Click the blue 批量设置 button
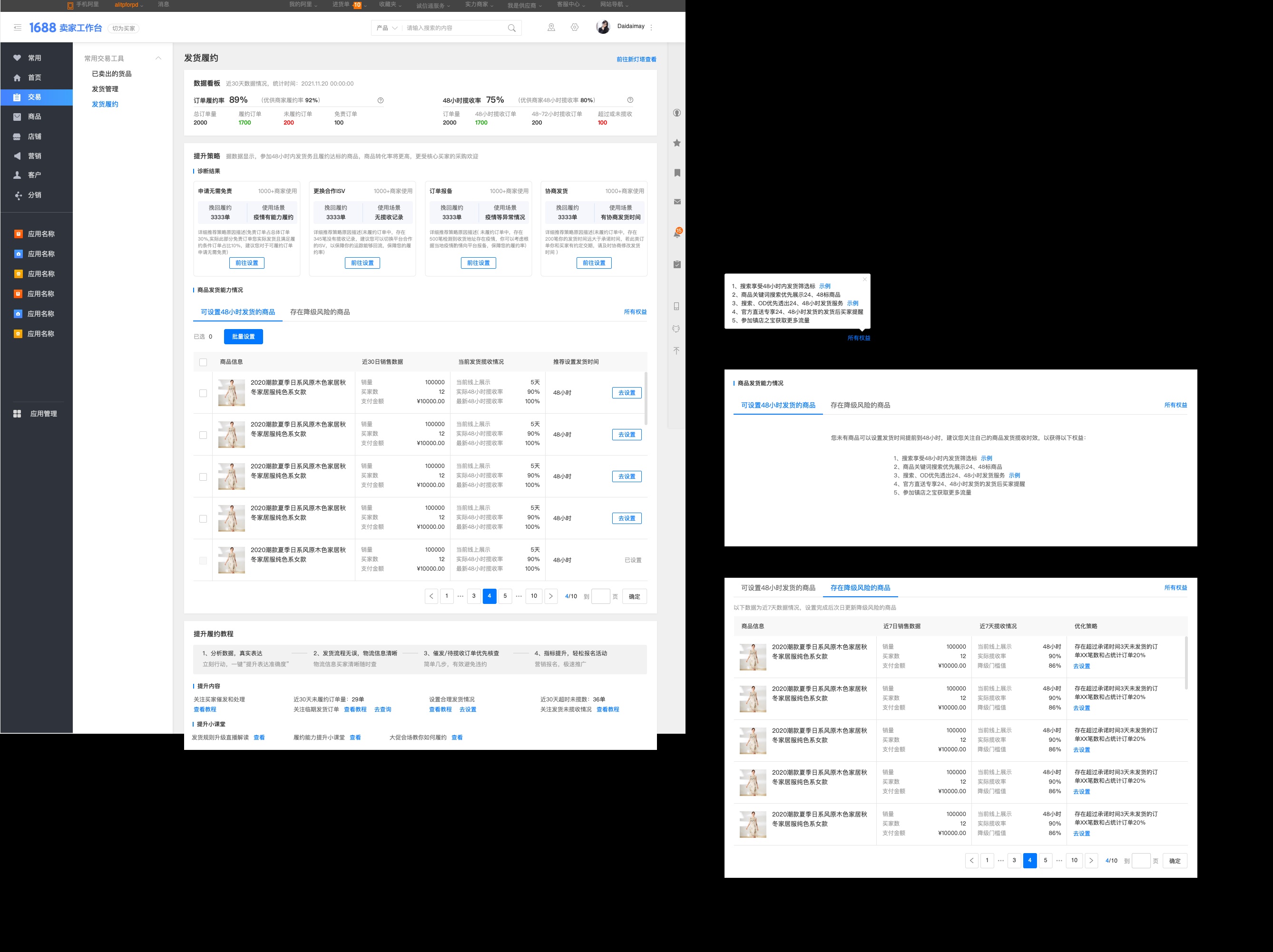 (x=244, y=337)
